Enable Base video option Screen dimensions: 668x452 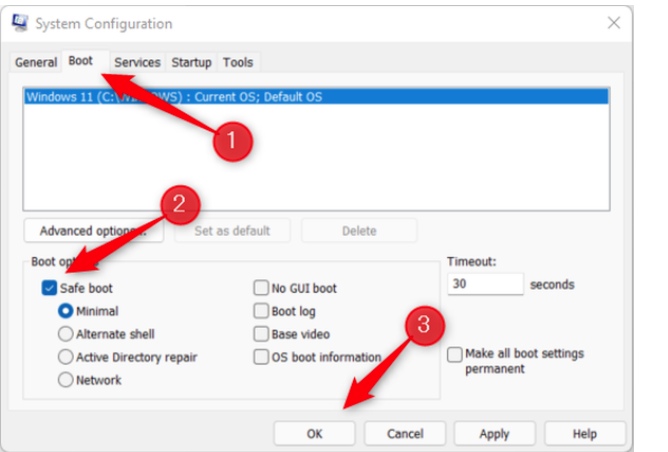pos(261,334)
